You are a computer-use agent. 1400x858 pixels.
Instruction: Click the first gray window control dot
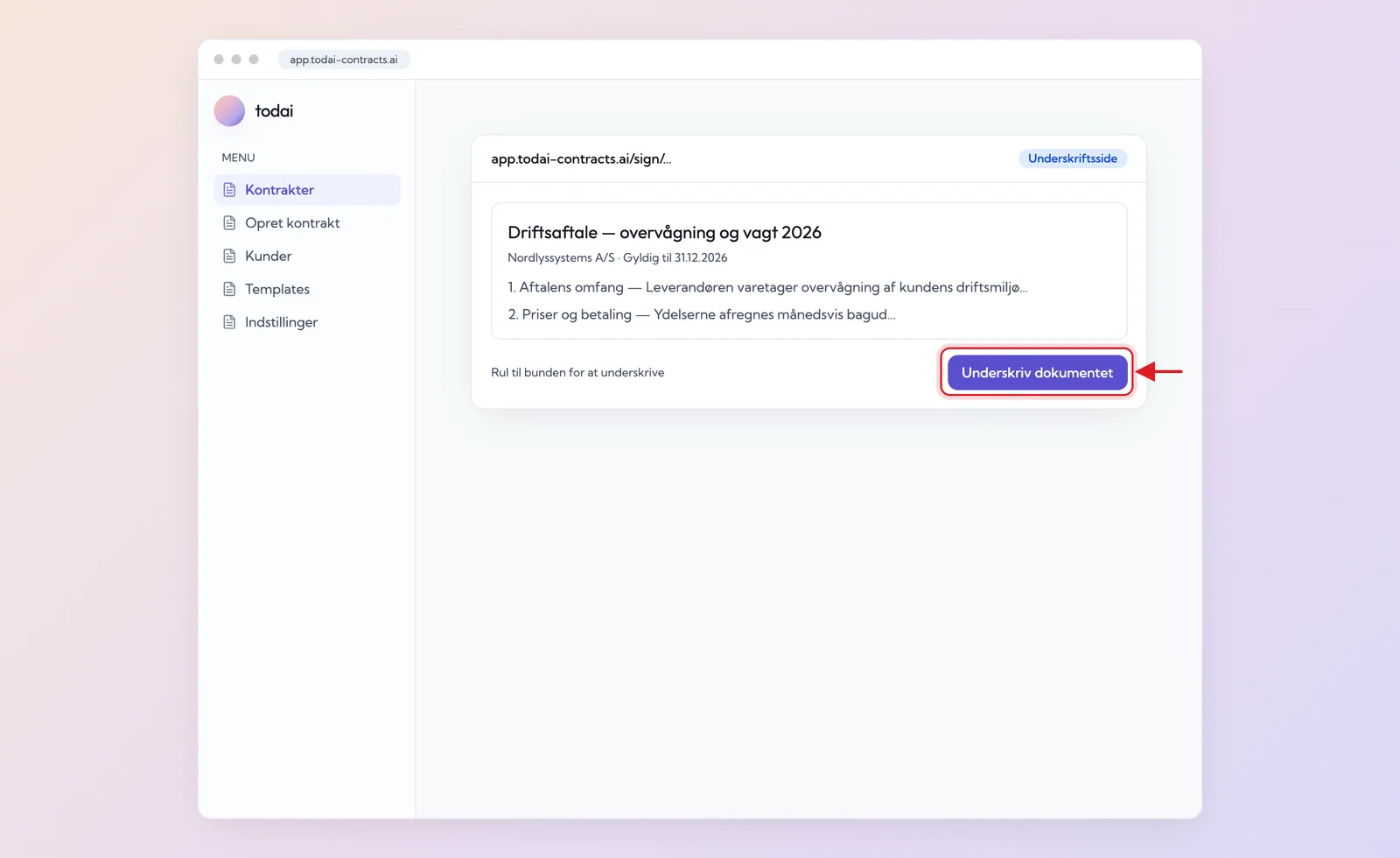219,60
